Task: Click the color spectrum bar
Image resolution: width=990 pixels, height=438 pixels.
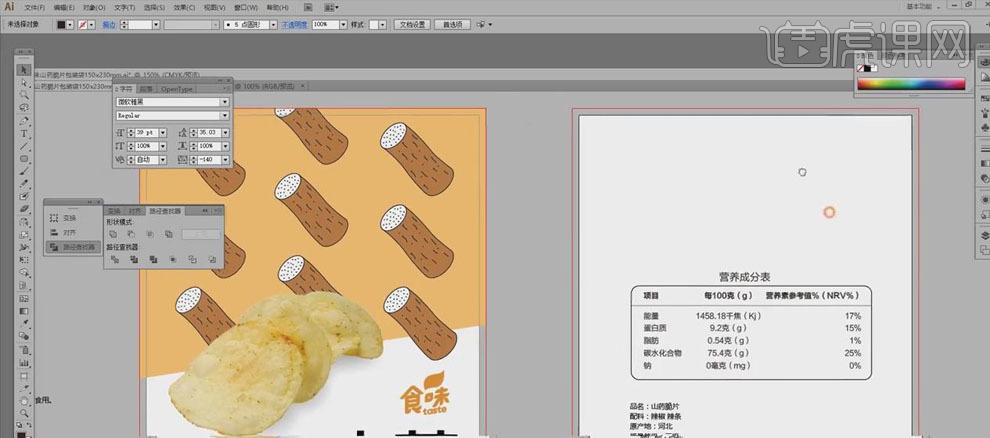Action: click(910, 84)
